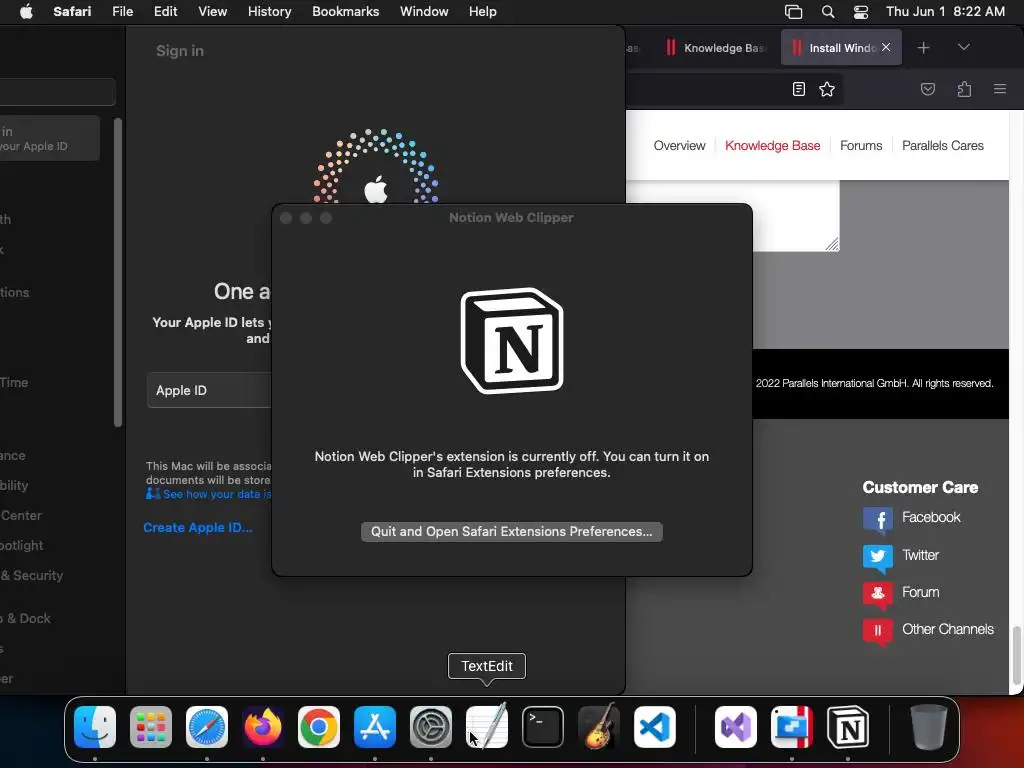Image resolution: width=1024 pixels, height=768 pixels.
Task: Launch Firefox from the Dock
Action: pos(263,726)
